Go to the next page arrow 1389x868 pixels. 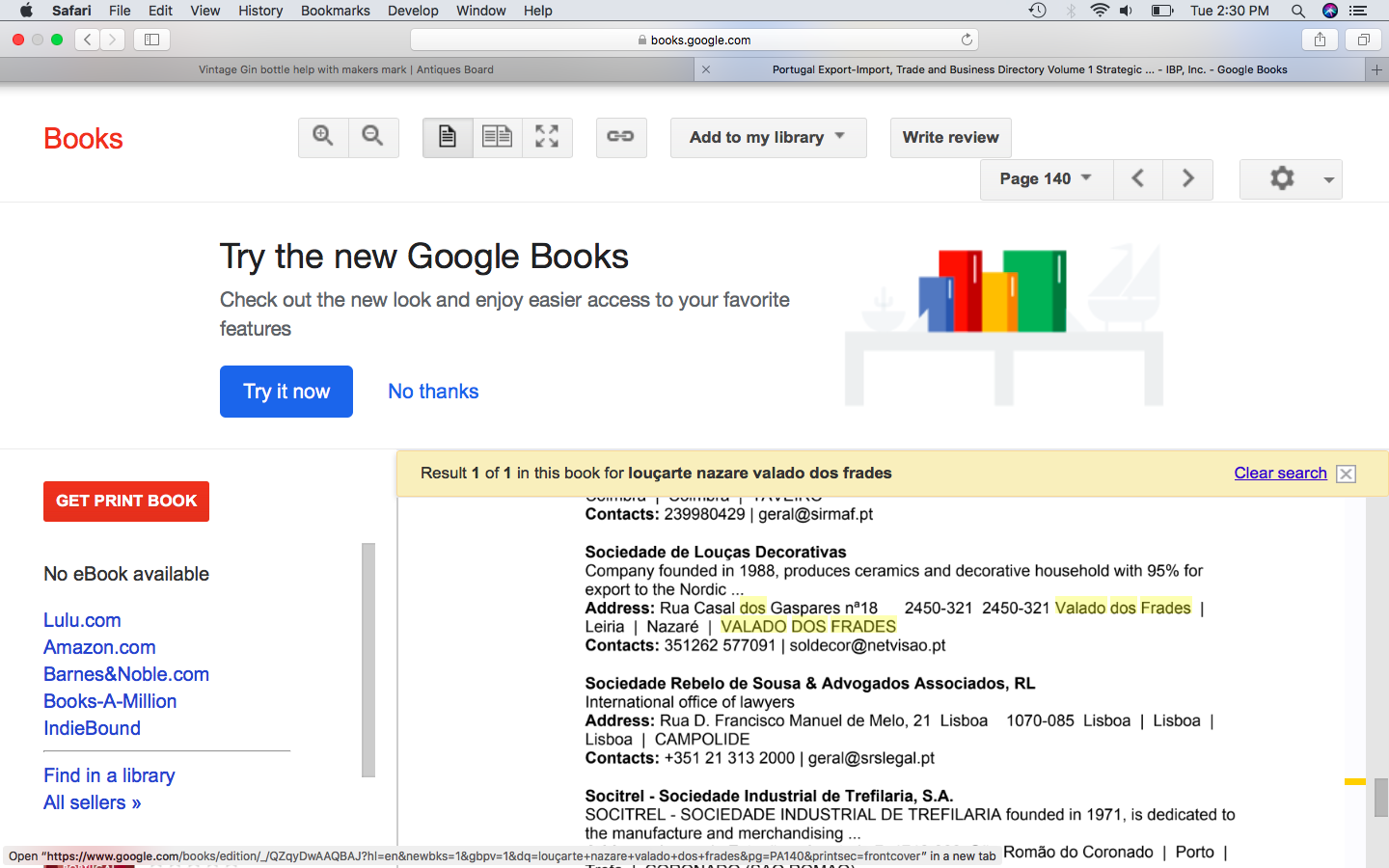(x=1187, y=178)
